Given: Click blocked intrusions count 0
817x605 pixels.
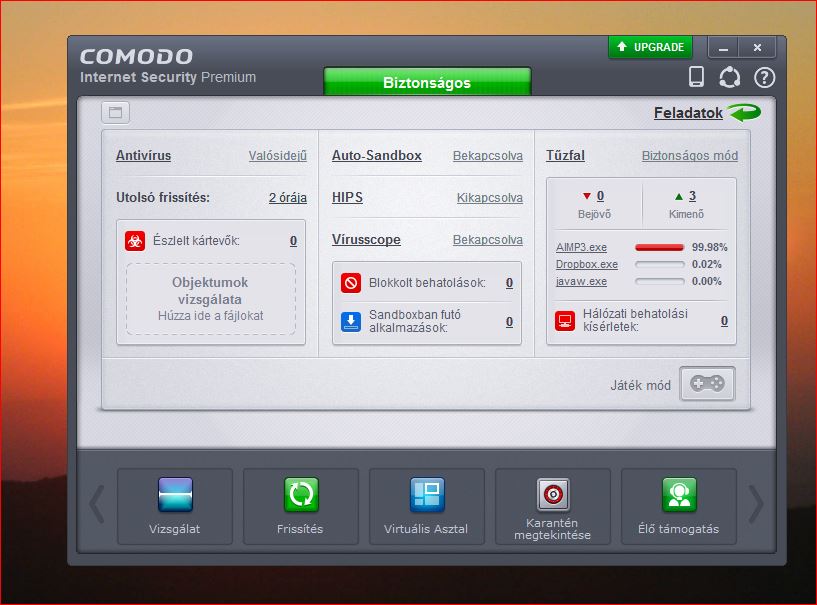Looking at the screenshot, I should 509,283.
